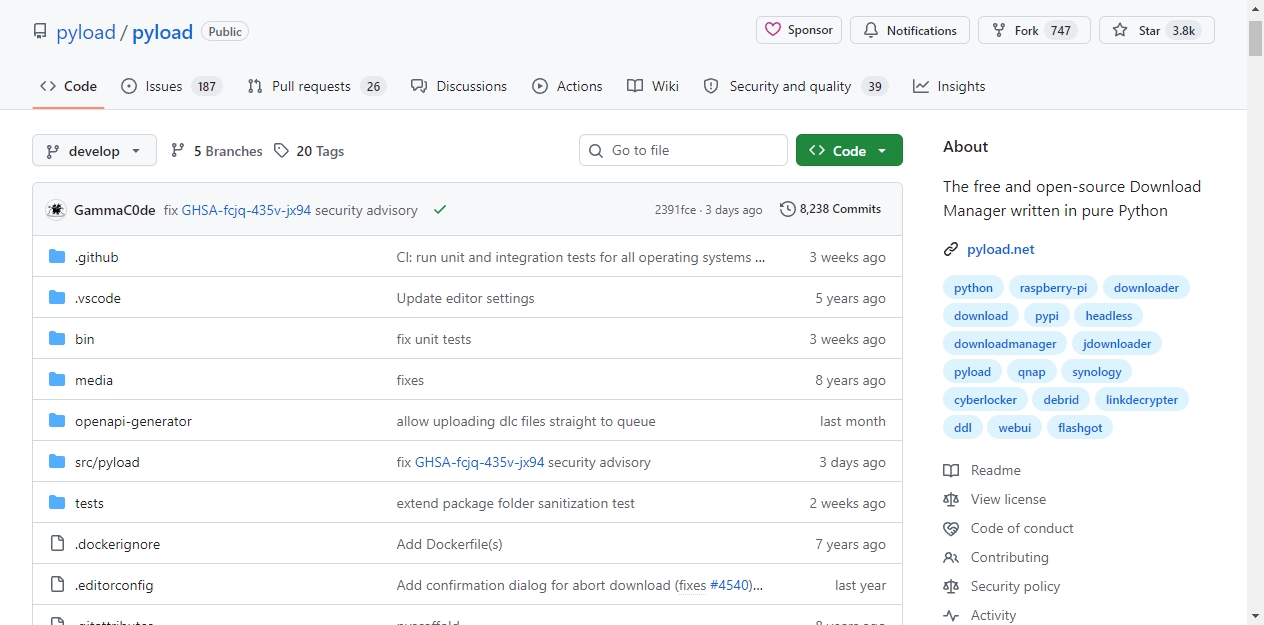The width and height of the screenshot is (1264, 625).
Task: Click the Notifications bell button
Action: 910,30
